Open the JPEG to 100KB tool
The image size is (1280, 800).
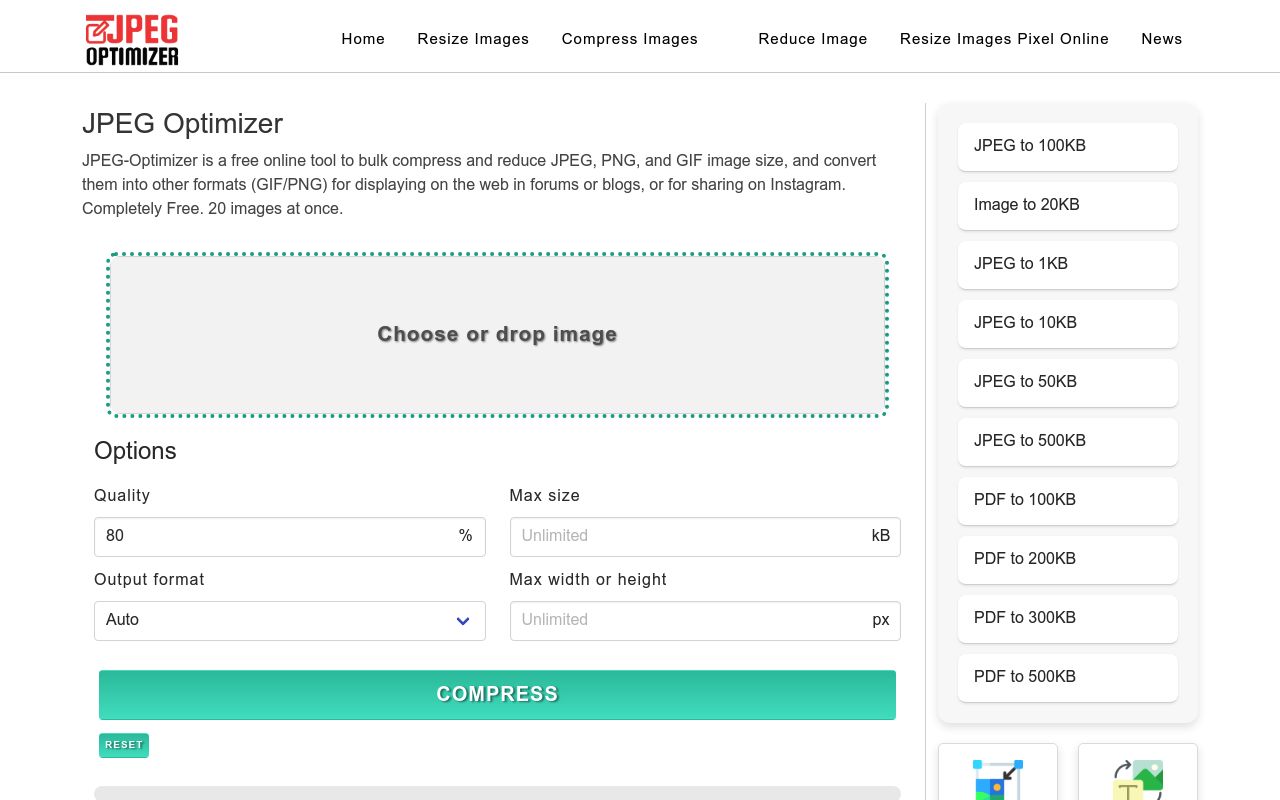point(1067,146)
